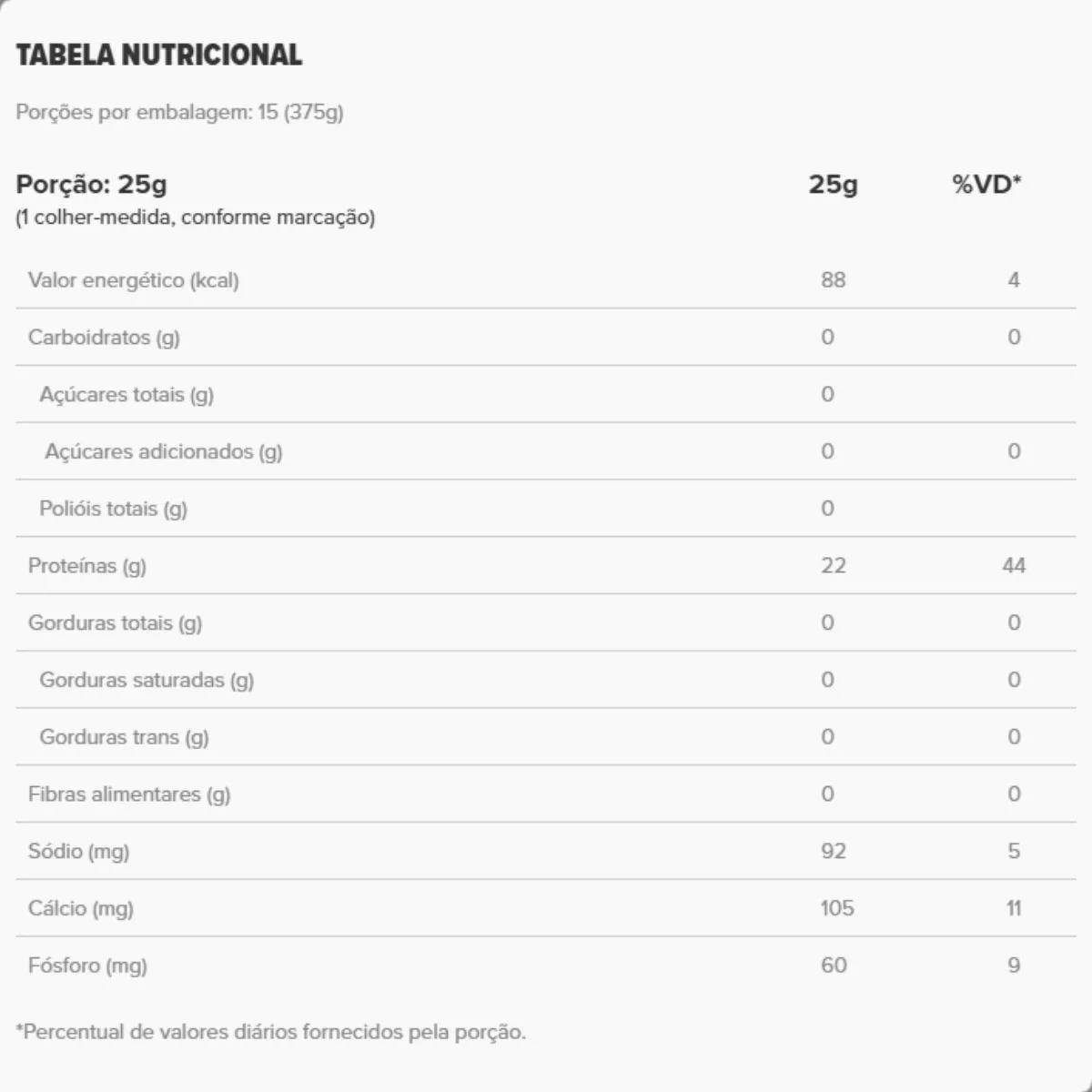Click the protein %VD value 44
Image resolution: width=1092 pixels, height=1092 pixels.
[1014, 566]
